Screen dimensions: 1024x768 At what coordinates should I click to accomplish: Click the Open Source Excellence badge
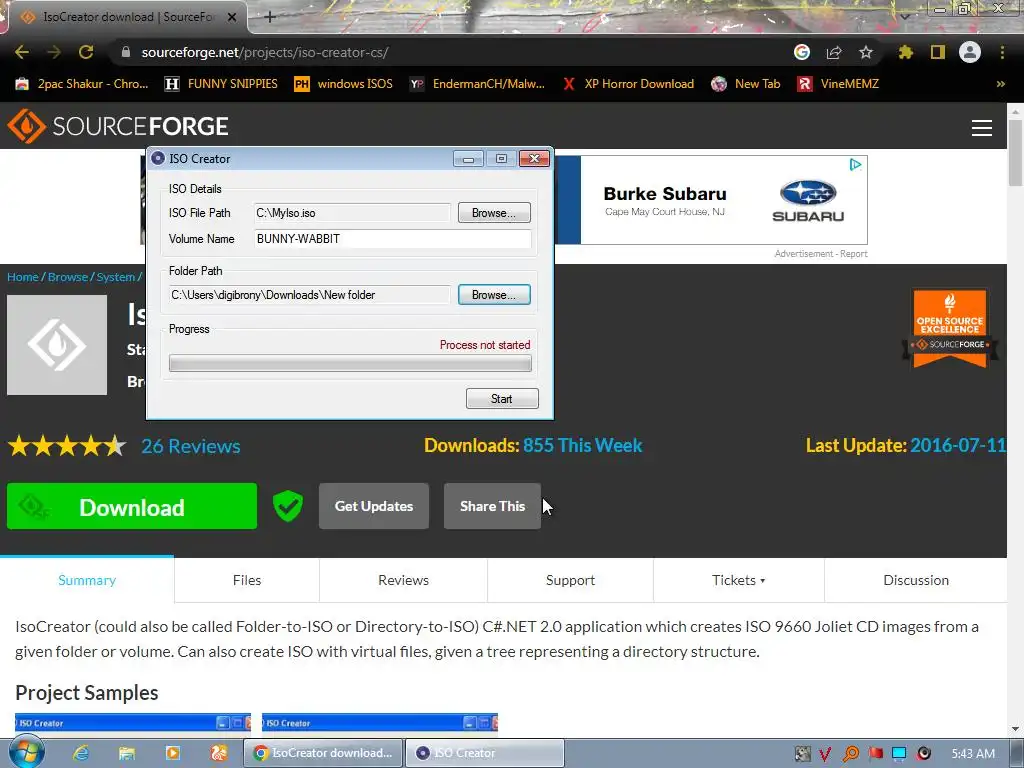pos(950,330)
